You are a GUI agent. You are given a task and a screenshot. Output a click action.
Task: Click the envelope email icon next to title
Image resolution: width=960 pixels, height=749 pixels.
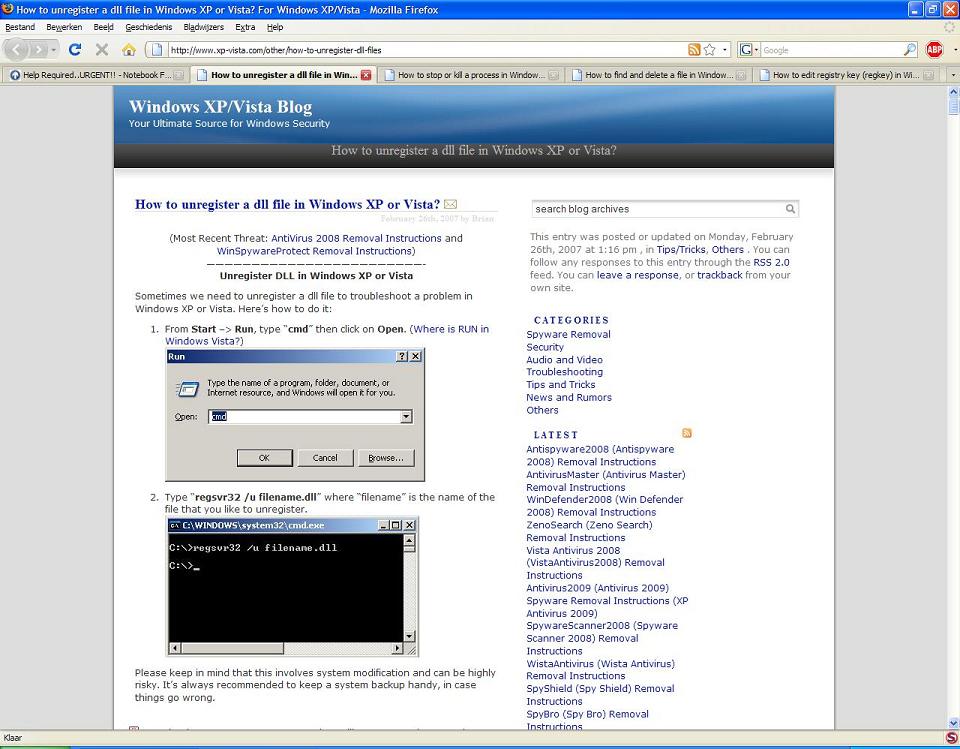(x=451, y=204)
